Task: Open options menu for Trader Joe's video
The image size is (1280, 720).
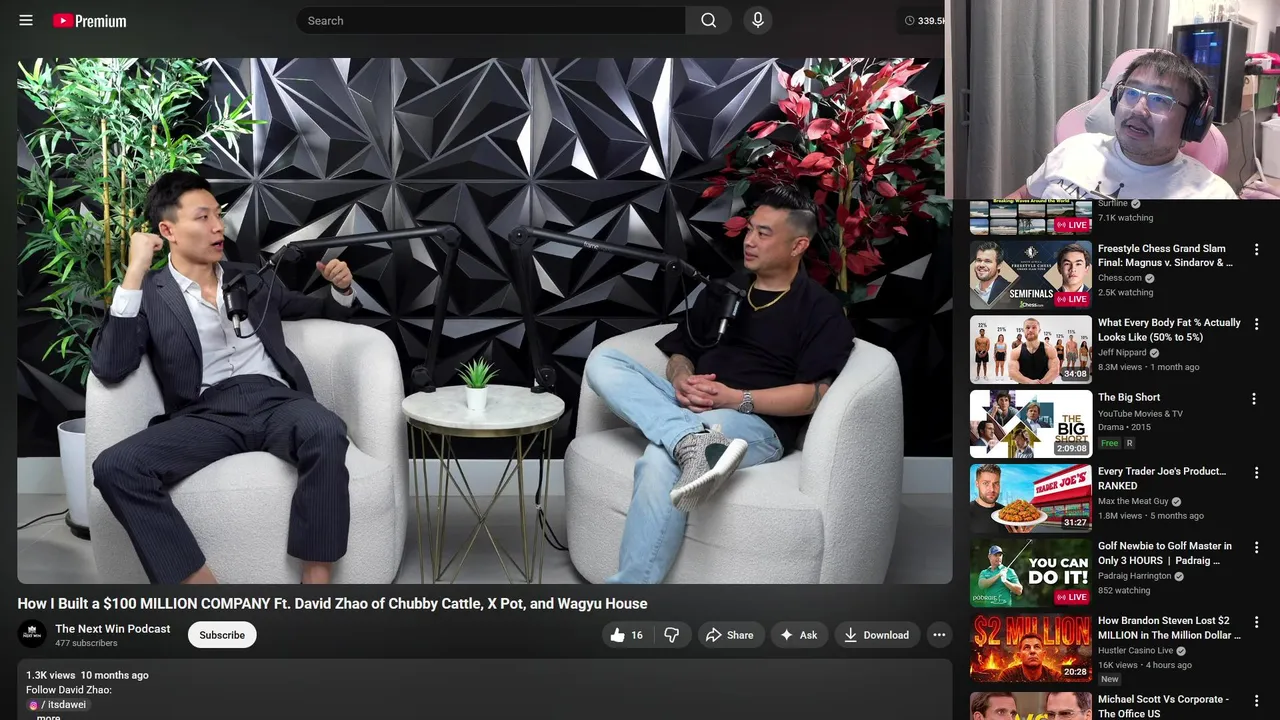Action: (1256, 473)
